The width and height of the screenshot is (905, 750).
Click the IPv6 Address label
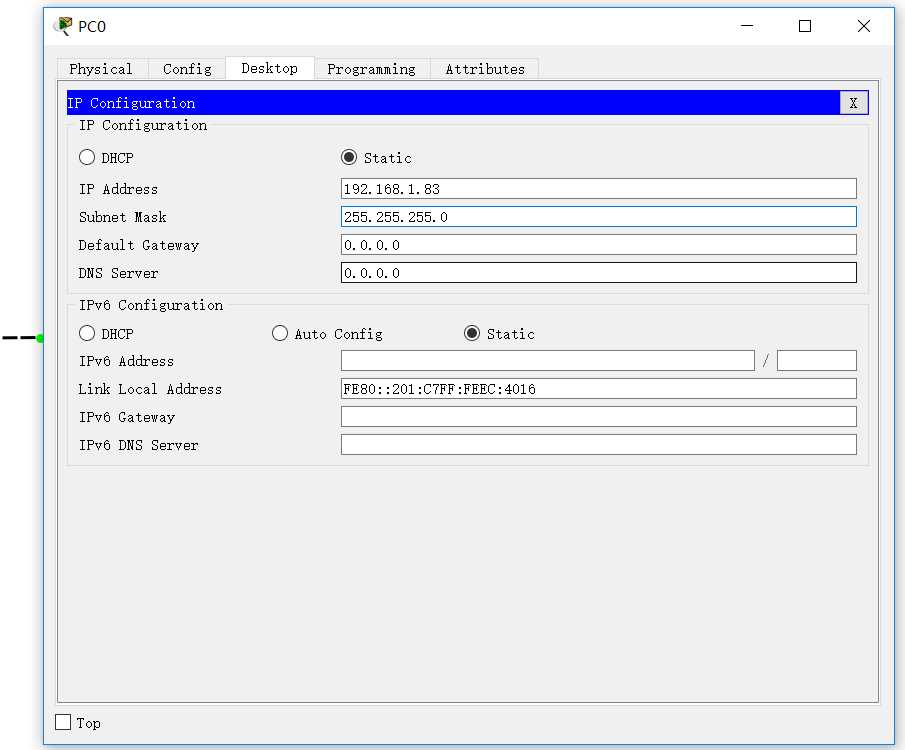tap(126, 361)
